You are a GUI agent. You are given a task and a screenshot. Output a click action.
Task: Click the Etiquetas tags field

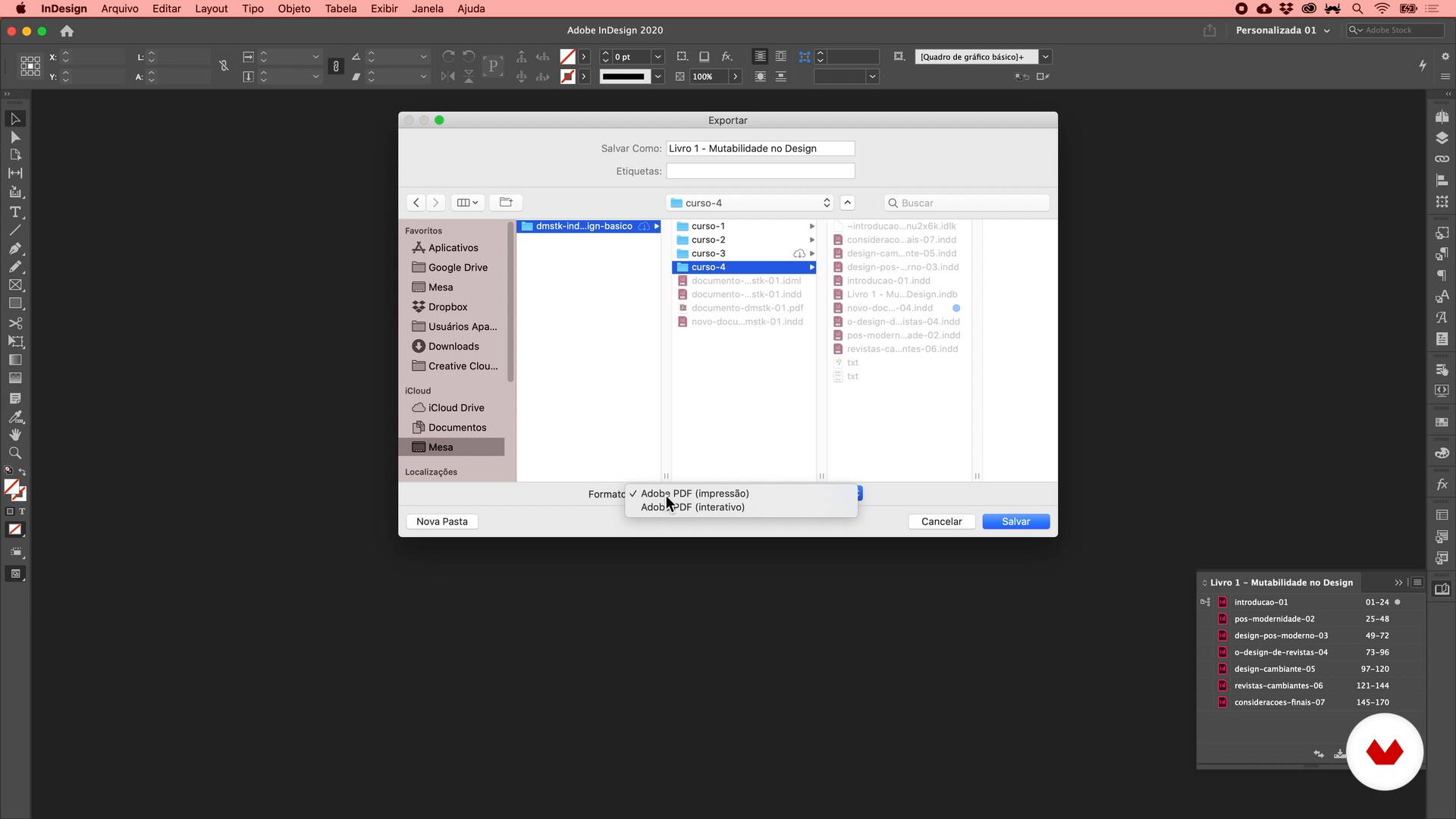(760, 171)
